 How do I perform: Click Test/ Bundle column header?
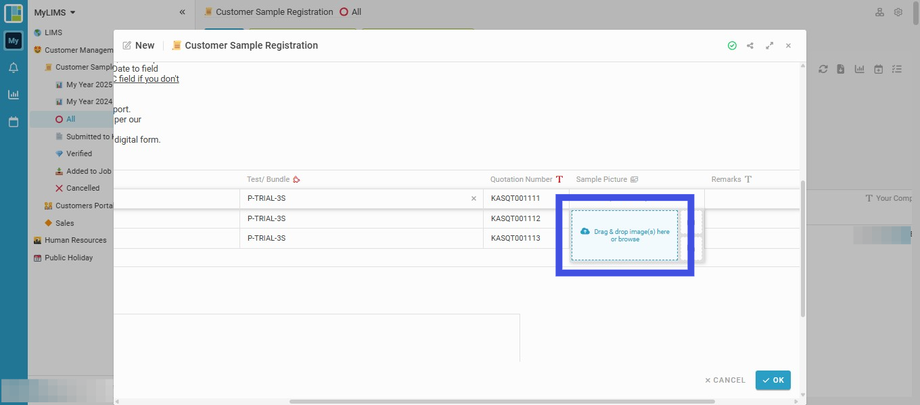coord(268,179)
